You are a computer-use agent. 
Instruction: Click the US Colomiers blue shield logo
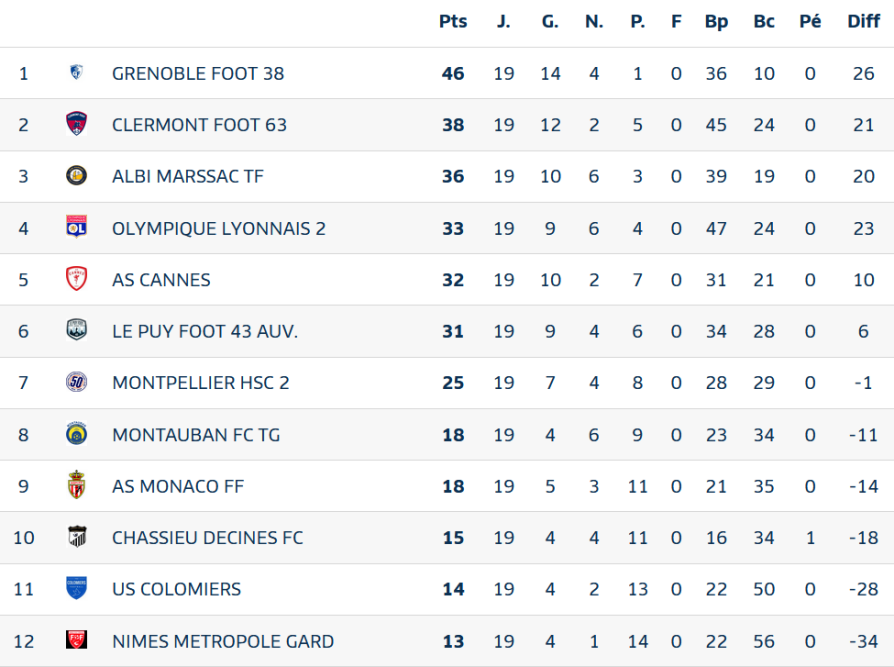[x=76, y=588]
